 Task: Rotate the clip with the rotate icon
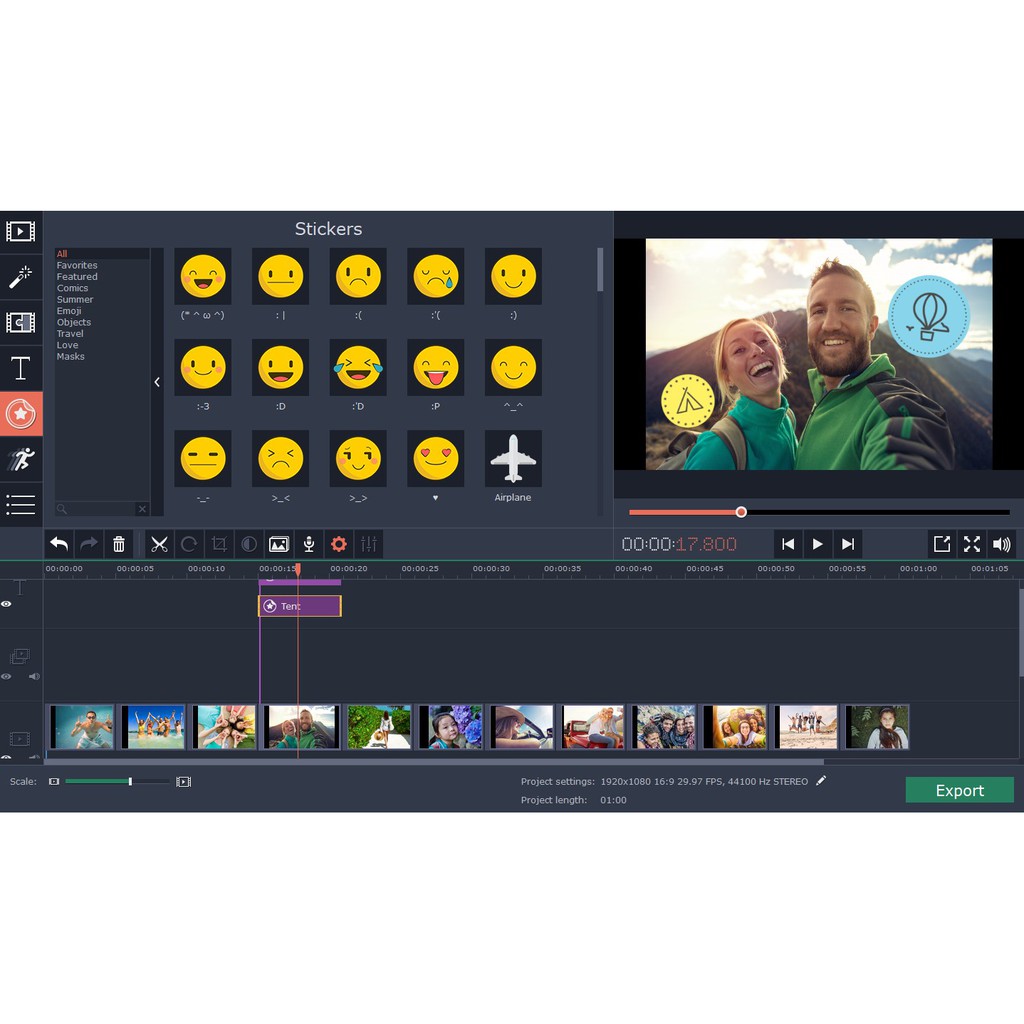coord(189,543)
